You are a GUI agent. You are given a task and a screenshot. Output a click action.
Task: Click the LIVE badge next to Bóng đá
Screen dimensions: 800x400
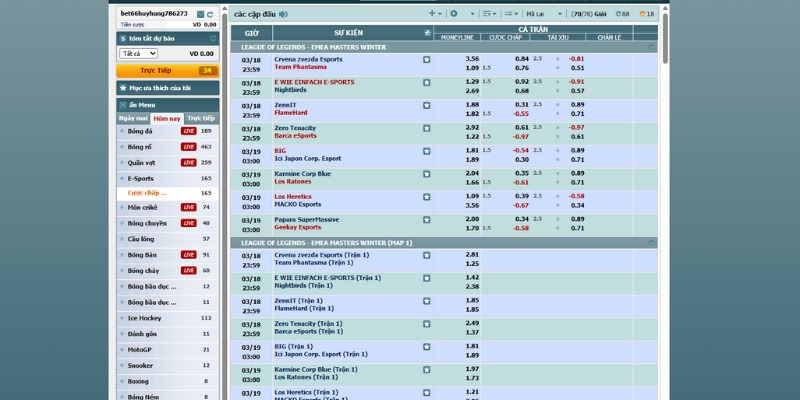click(x=188, y=131)
